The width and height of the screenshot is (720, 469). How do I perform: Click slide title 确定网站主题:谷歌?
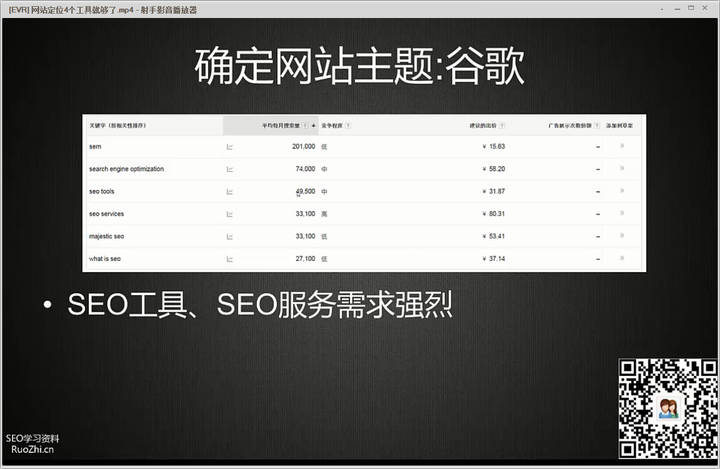pyautogui.click(x=360, y=67)
